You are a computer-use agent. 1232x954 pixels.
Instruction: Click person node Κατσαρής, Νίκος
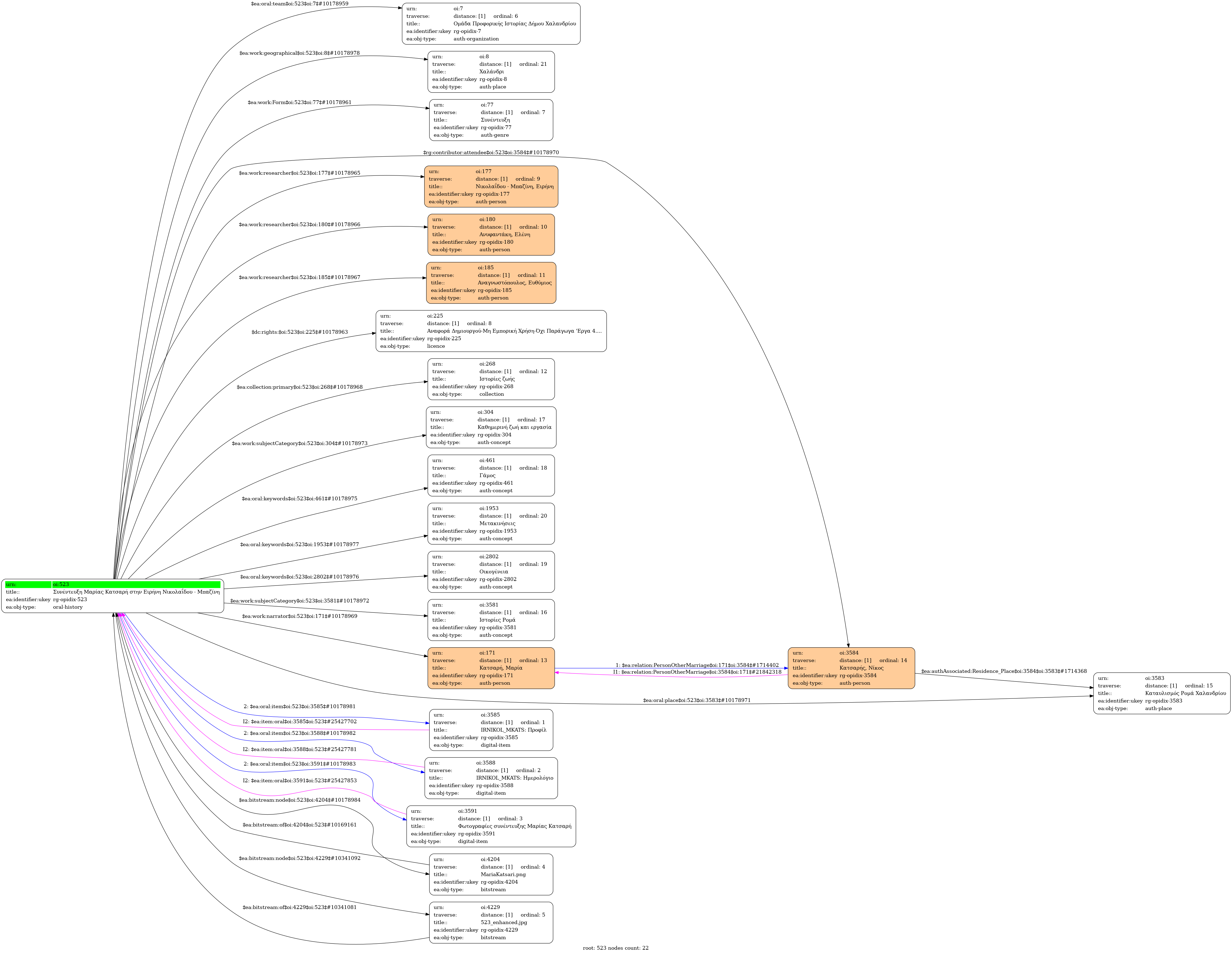(851, 668)
